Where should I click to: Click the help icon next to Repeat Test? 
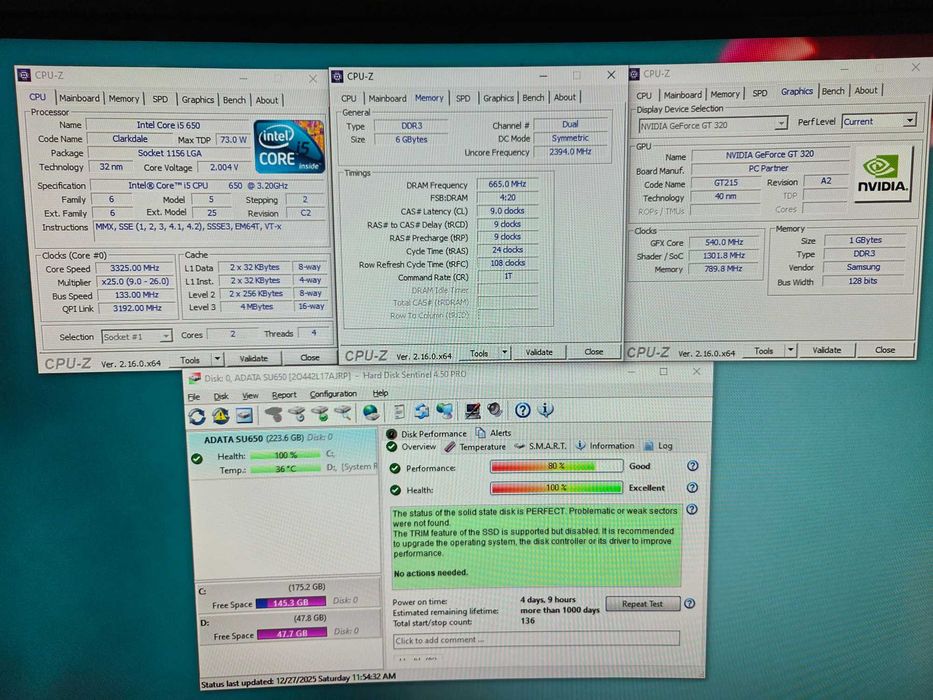pyautogui.click(x=689, y=603)
